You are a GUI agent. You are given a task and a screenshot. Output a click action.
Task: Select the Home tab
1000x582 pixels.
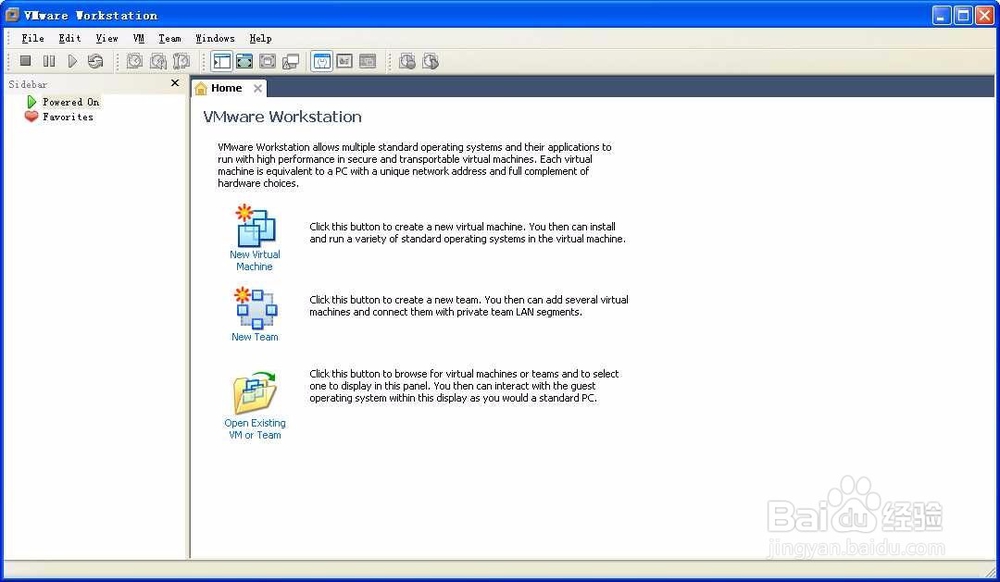(x=228, y=88)
